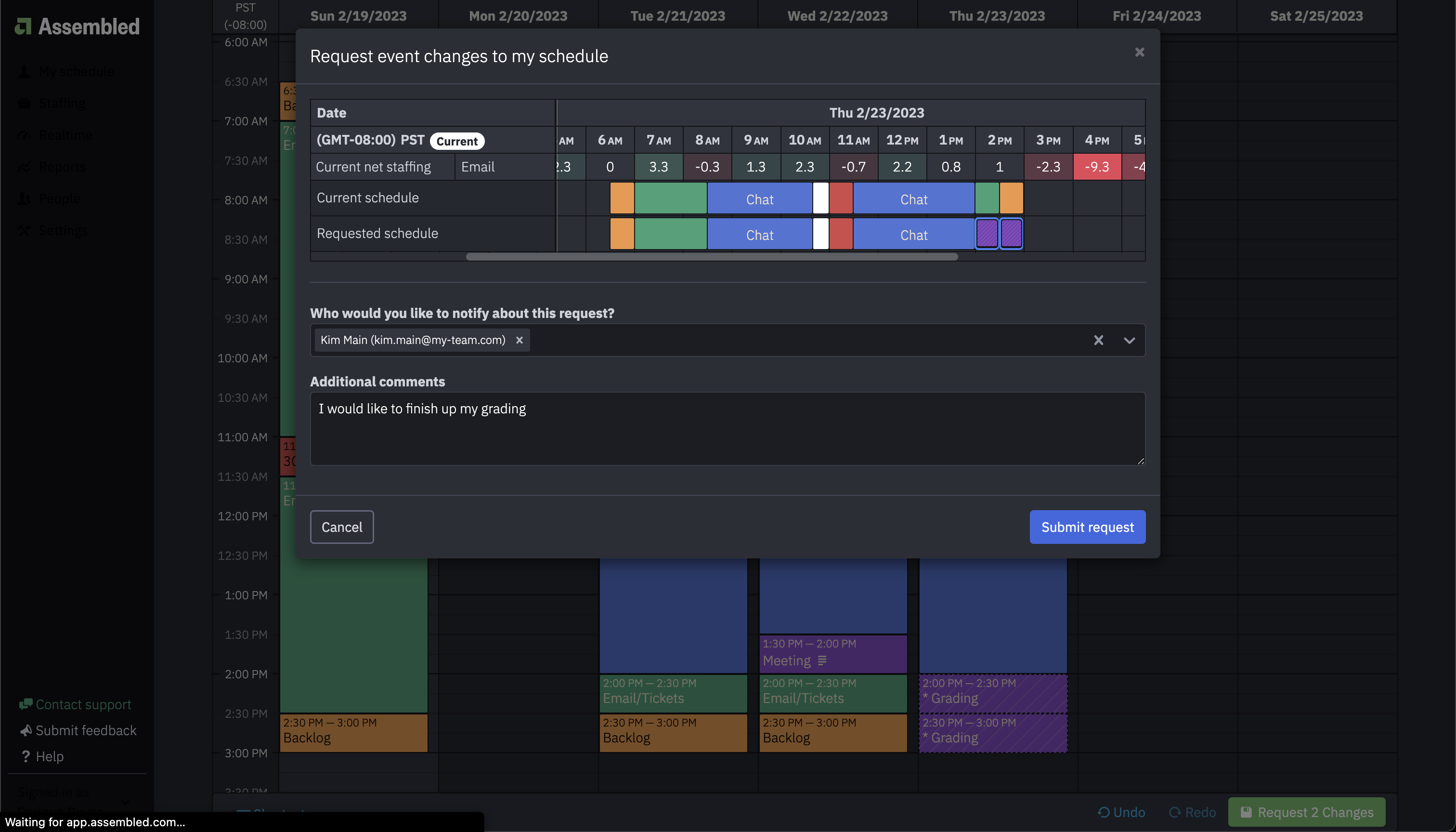Submit the schedule change request
This screenshot has height=832, width=1456.
(x=1087, y=527)
